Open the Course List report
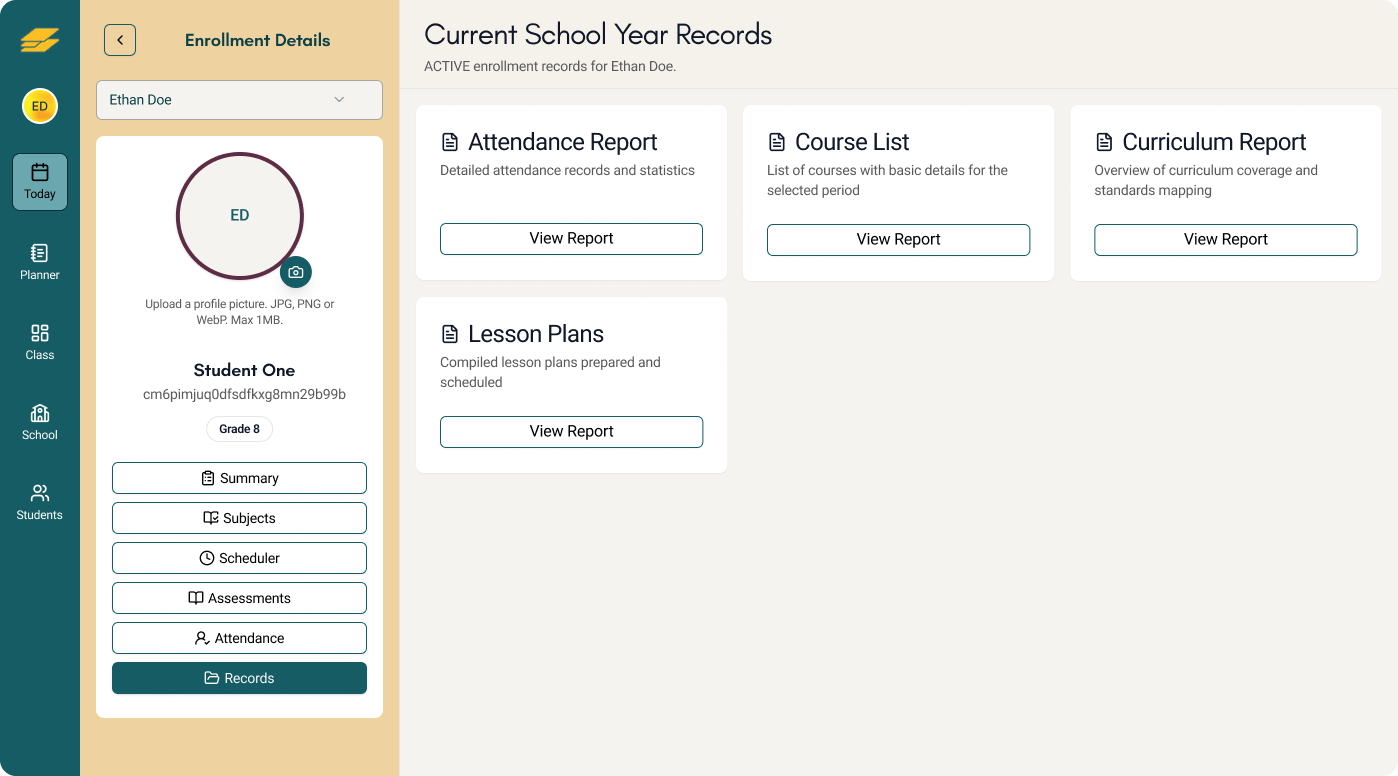Screen dimensions: 1398x776 [x=898, y=239]
